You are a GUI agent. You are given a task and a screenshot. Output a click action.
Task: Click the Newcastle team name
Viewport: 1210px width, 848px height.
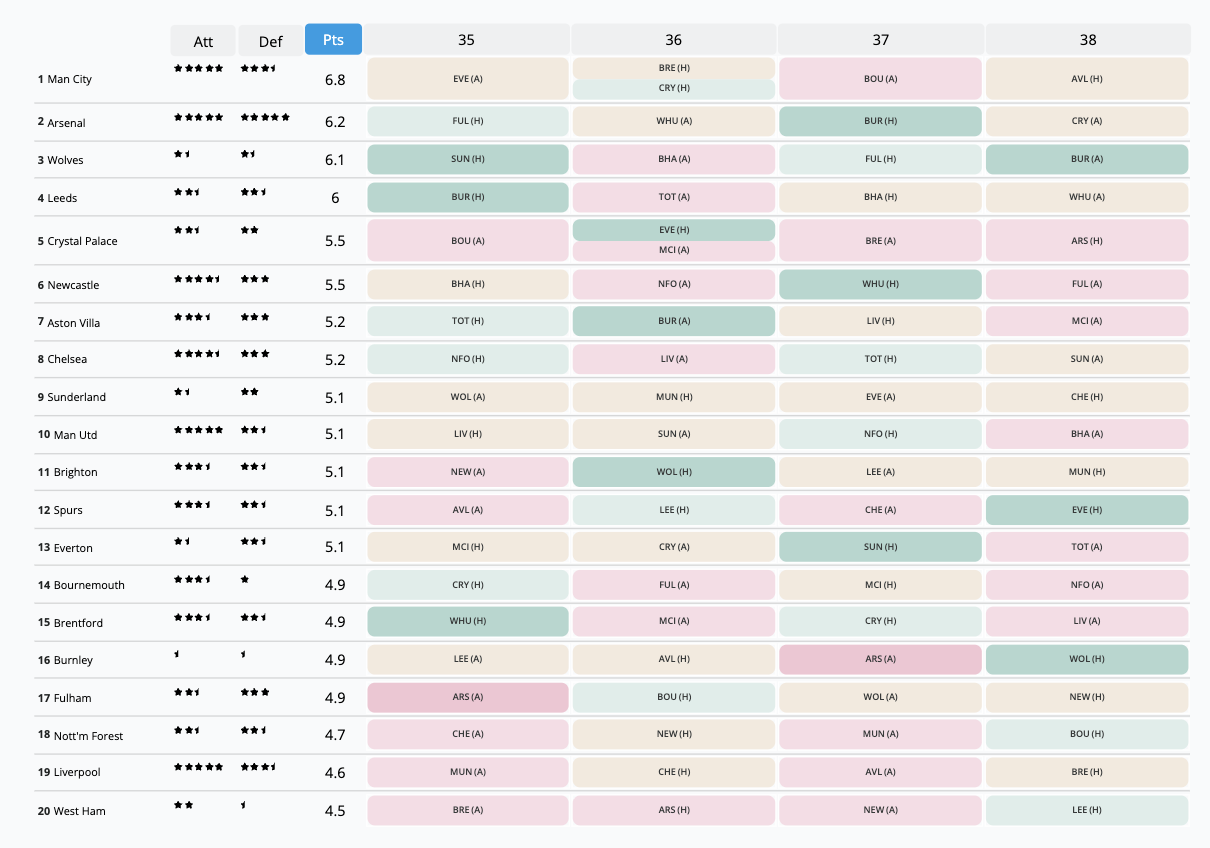click(73, 285)
